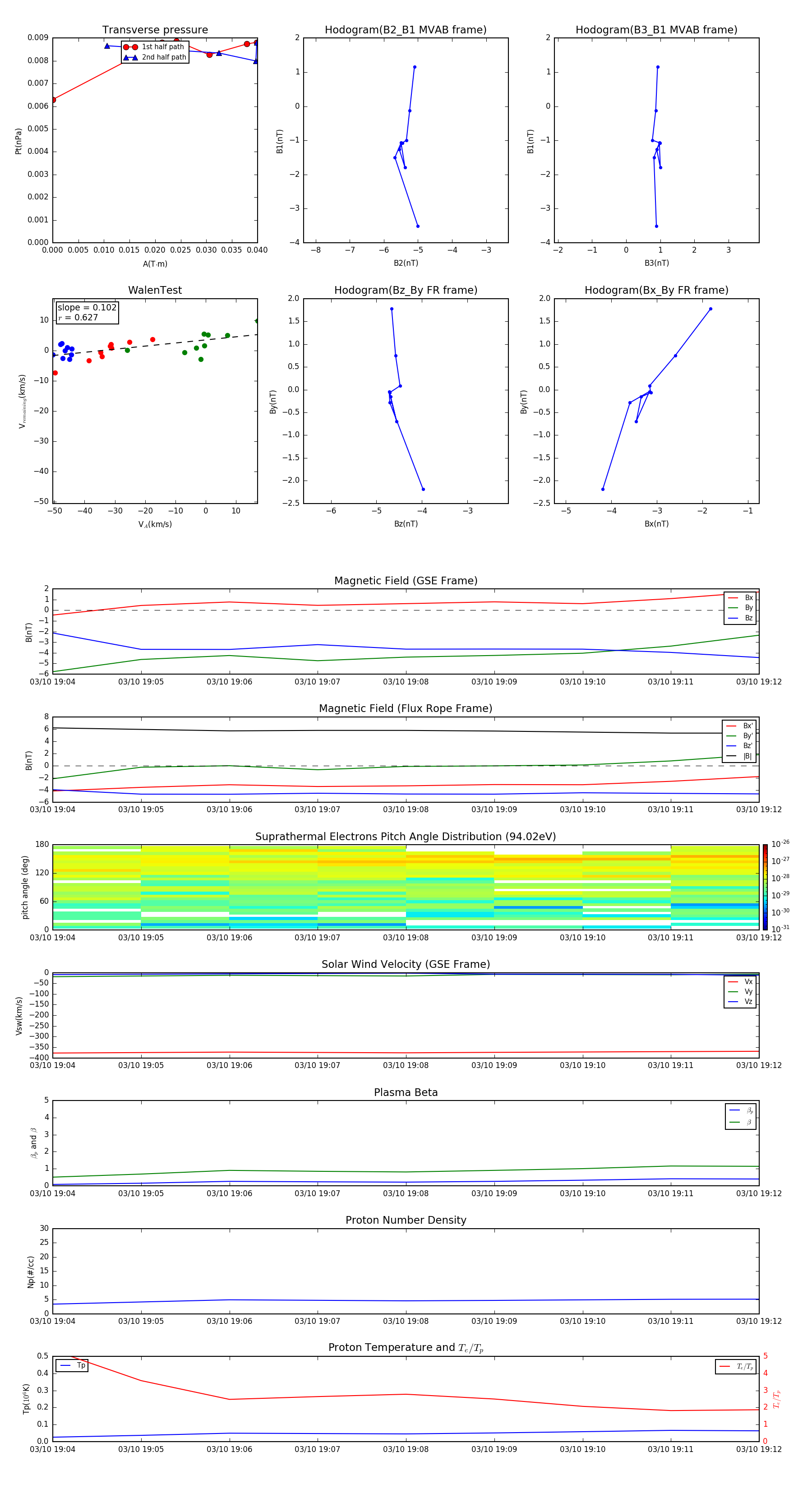Click the 'Solar Wind Velocity (GSE Frame)' title
The height and width of the screenshot is (1489, 812).
coord(406,965)
